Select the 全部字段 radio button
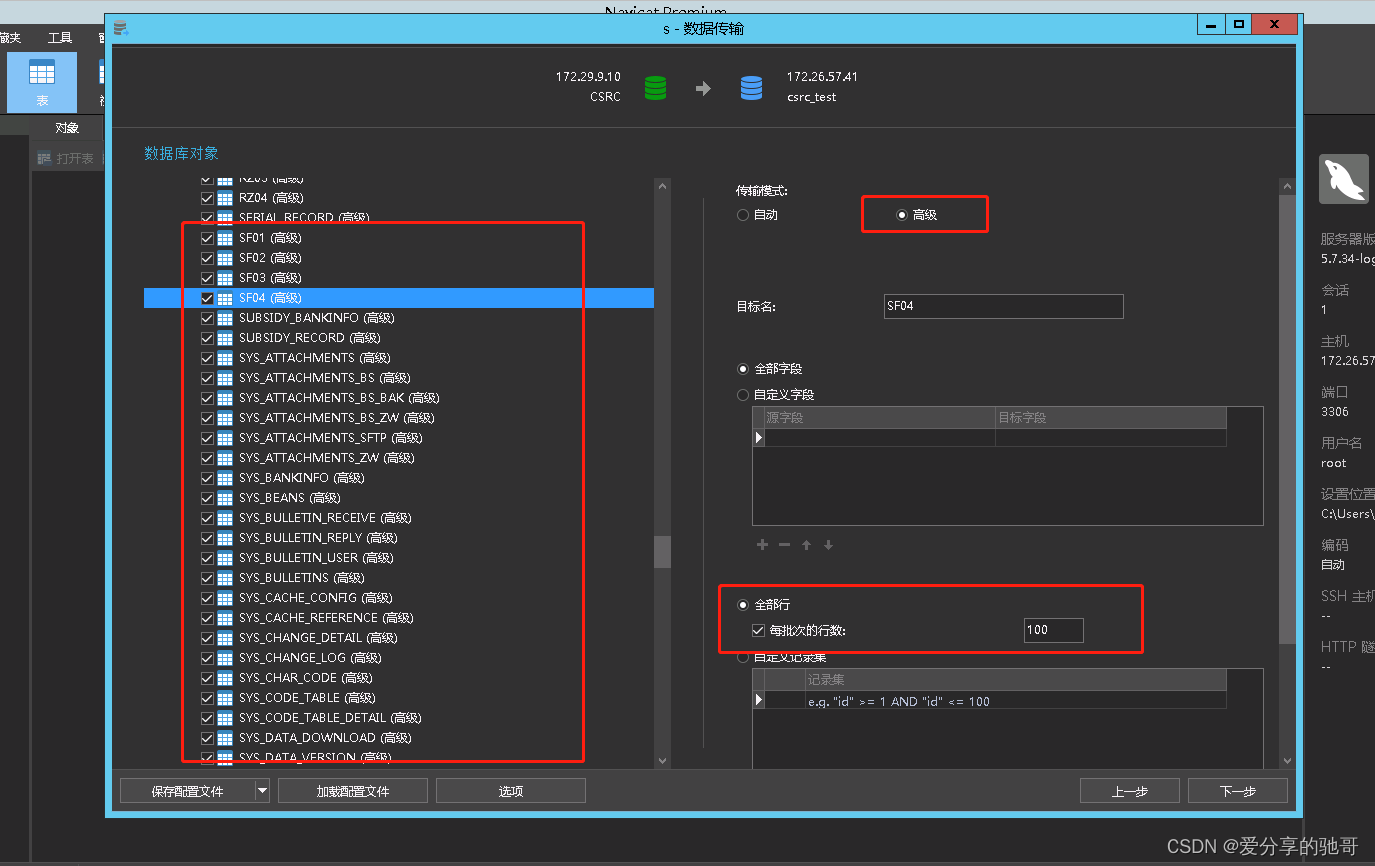This screenshot has height=866, width=1375. click(x=742, y=369)
